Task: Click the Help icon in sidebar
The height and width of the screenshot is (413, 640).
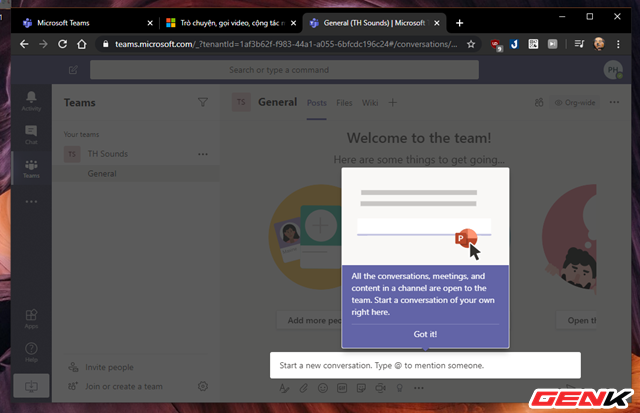Action: 31,351
